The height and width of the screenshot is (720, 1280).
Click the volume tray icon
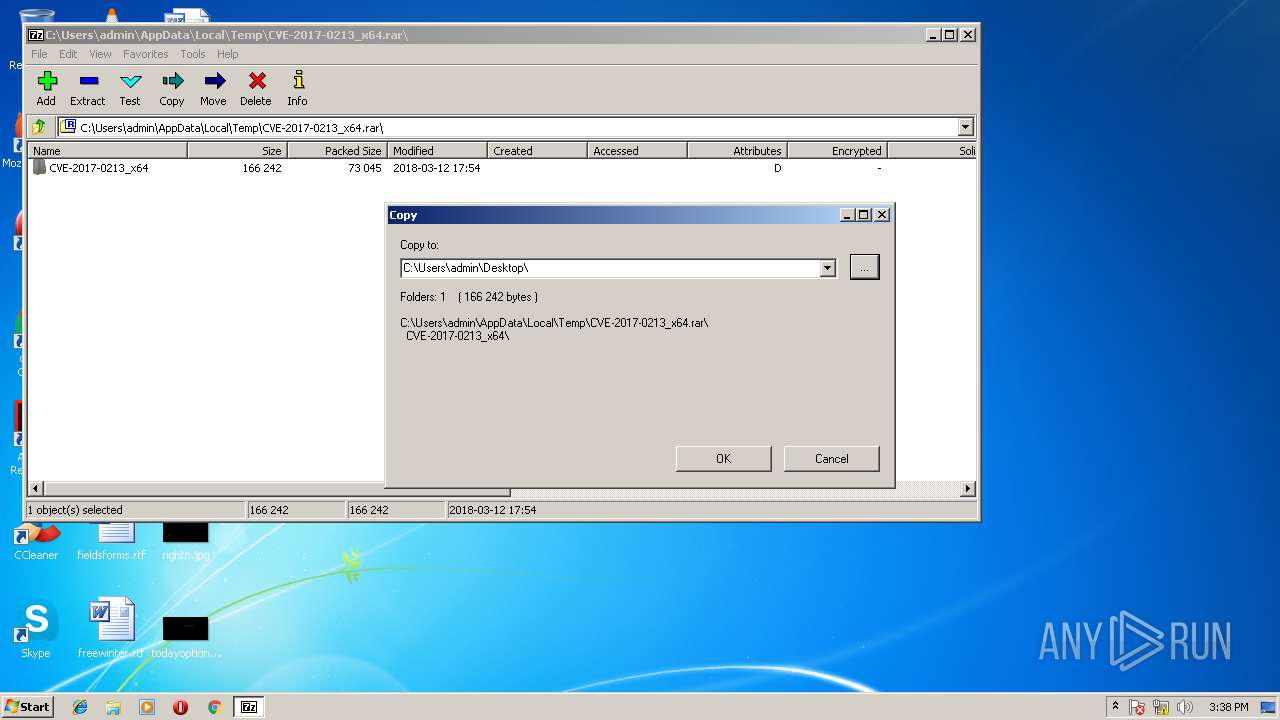(1184, 707)
